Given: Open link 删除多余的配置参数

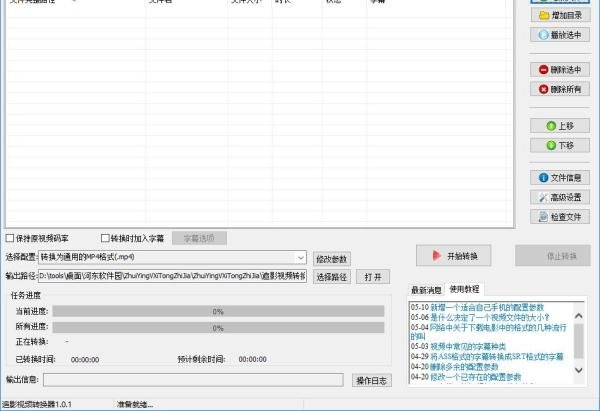Looking at the screenshot, I should point(464,367).
